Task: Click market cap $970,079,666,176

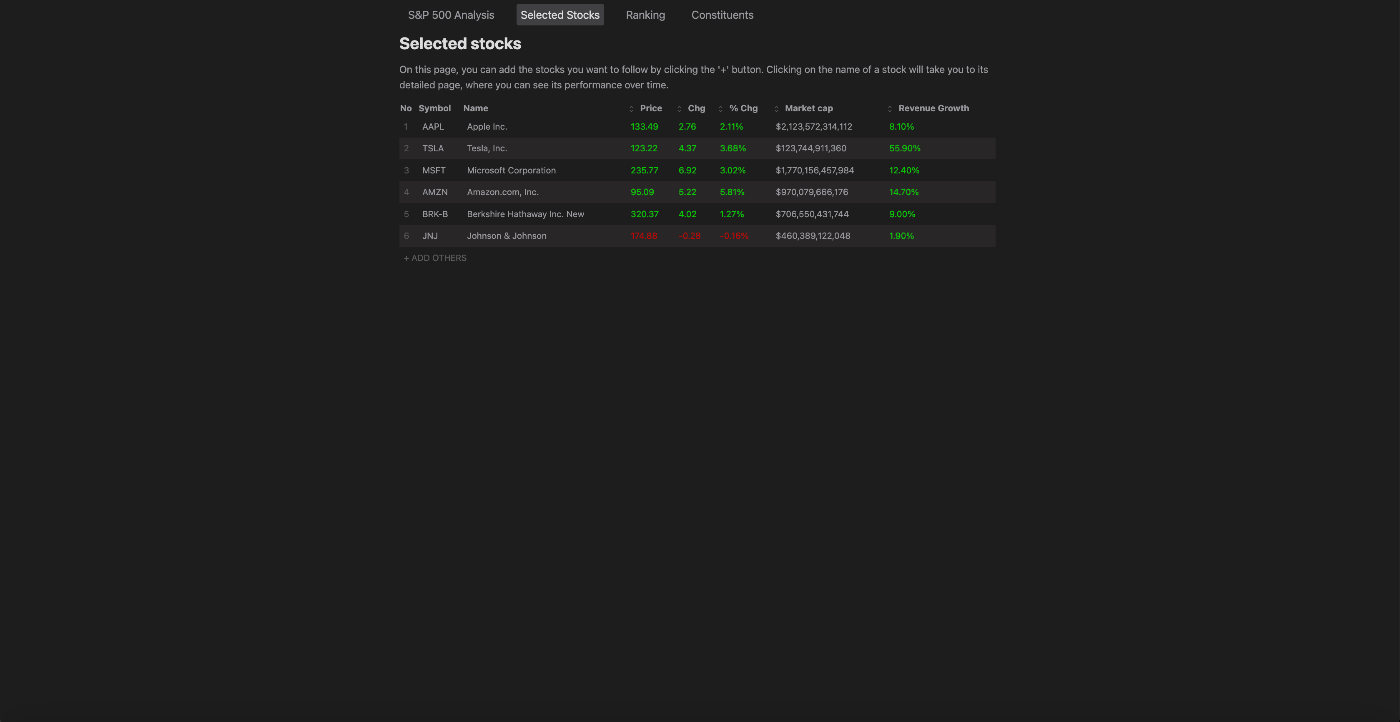Action: tap(812, 193)
